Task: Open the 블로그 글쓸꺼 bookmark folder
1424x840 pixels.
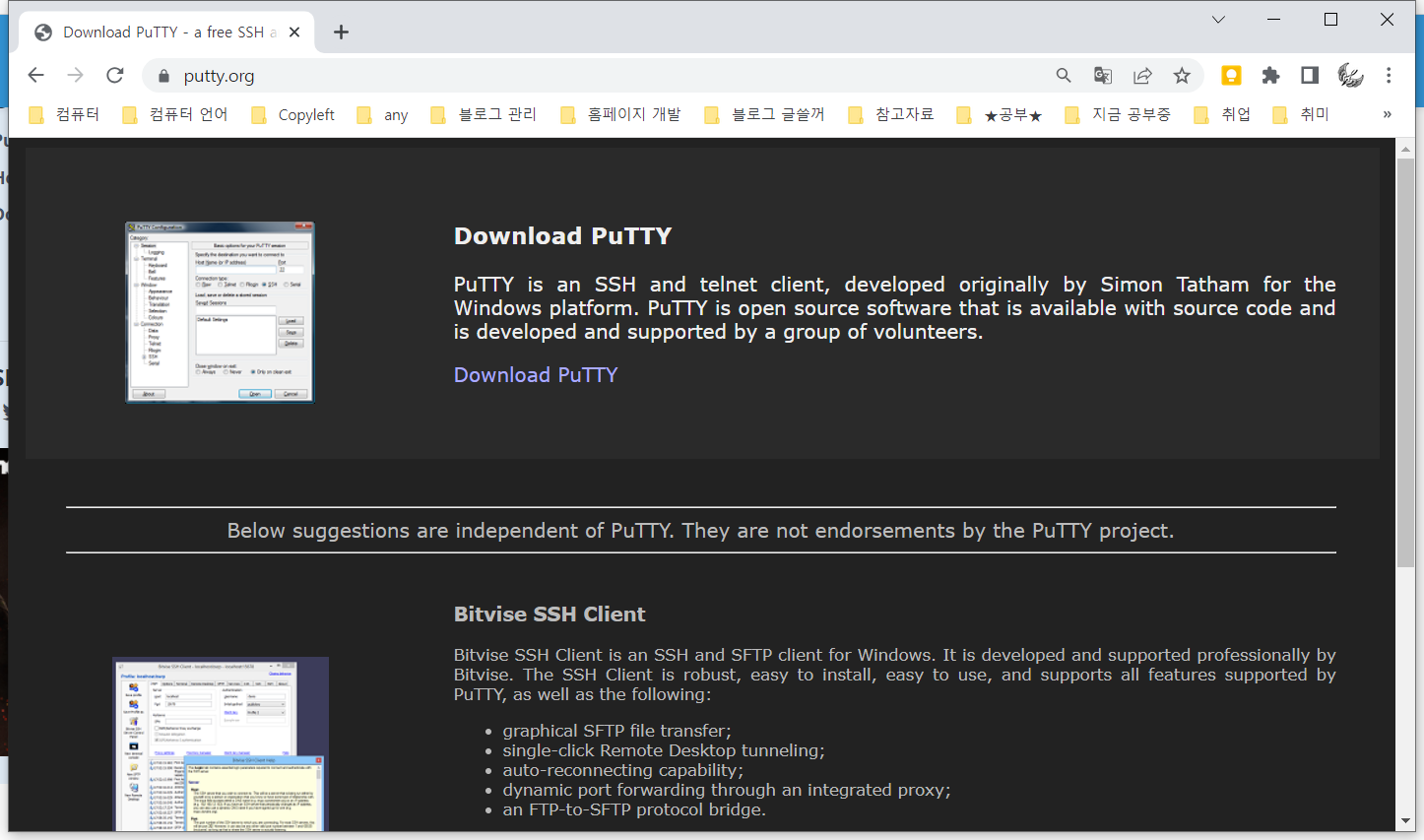Action: pyautogui.click(x=765, y=114)
